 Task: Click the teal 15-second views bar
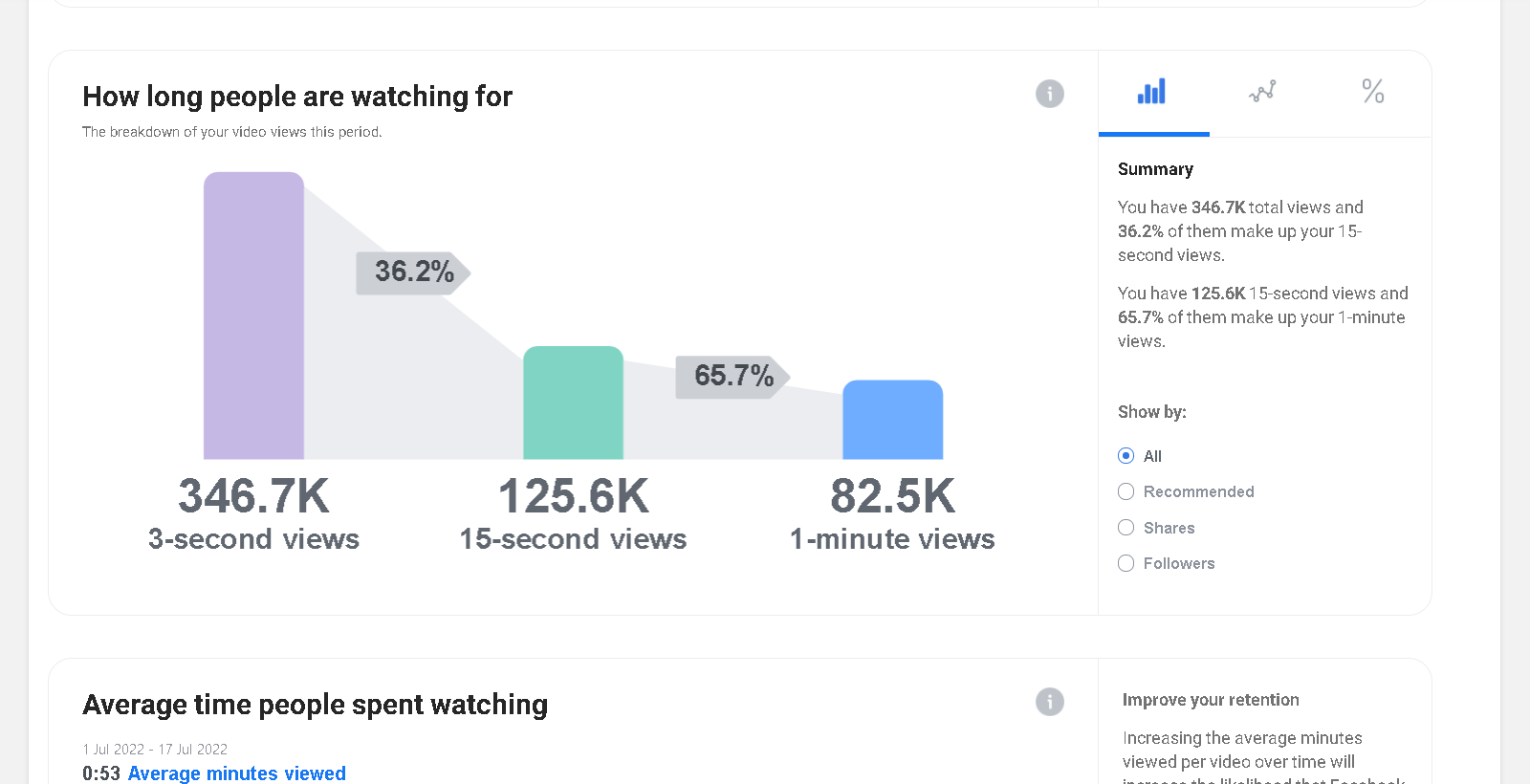(x=573, y=403)
